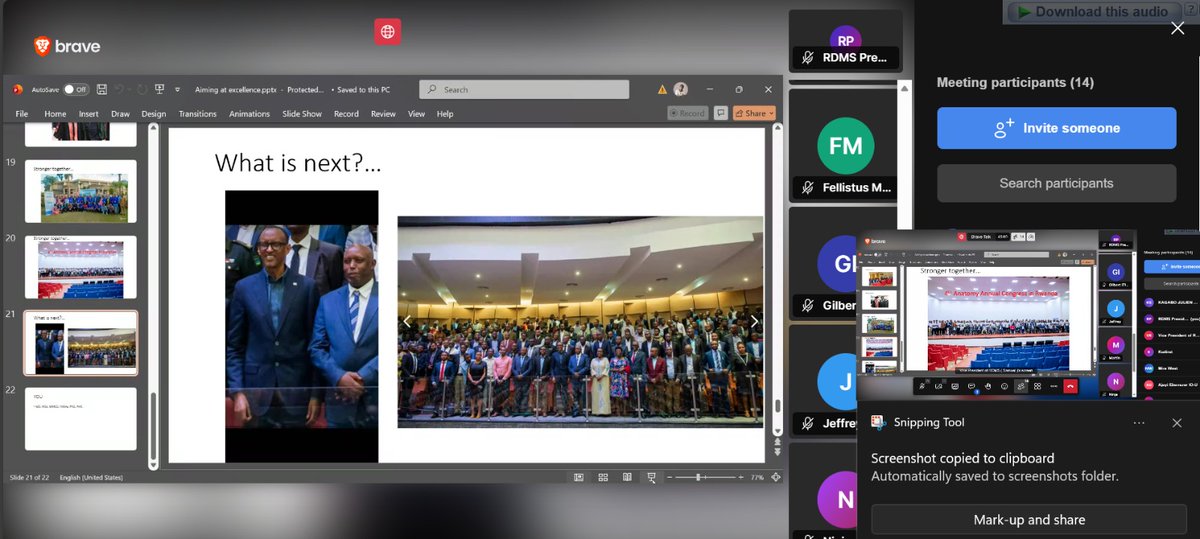Click the Save icon in PowerPoint title bar

(x=104, y=89)
